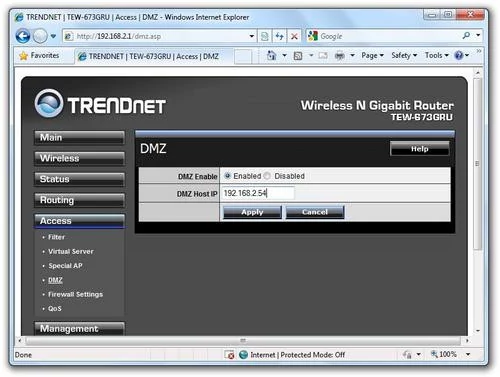
Task: Open the Wireless navigation section
Action: [79, 158]
